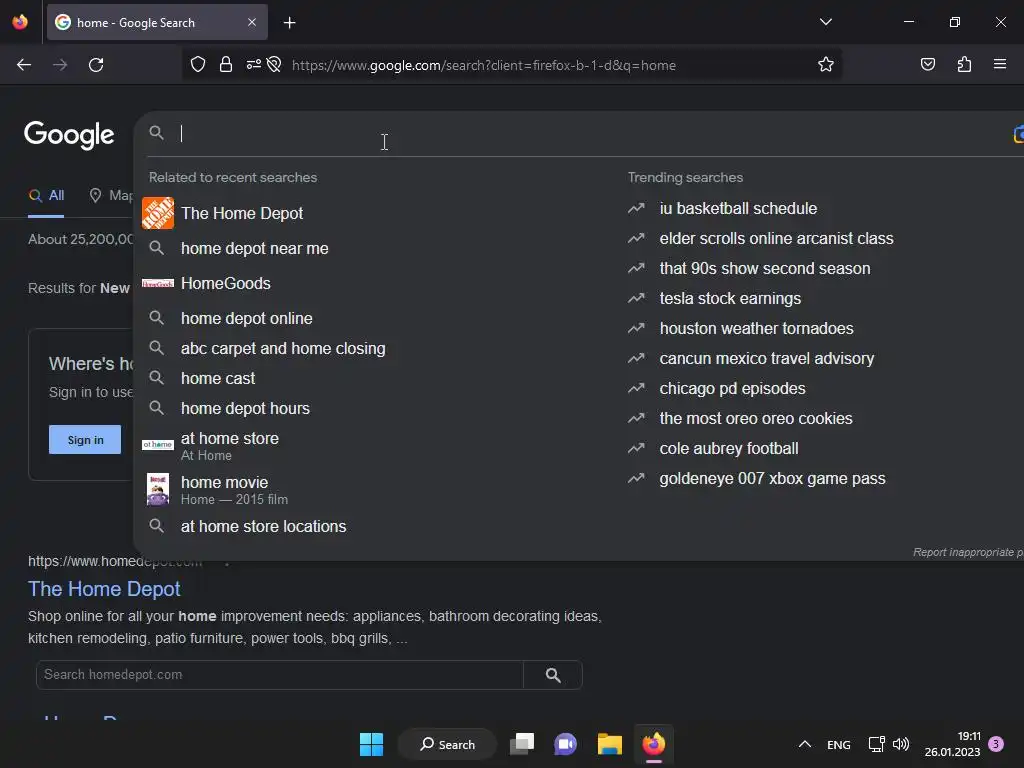Open the Windows Start menu
Viewport: 1024px width, 768px height.
click(371, 744)
